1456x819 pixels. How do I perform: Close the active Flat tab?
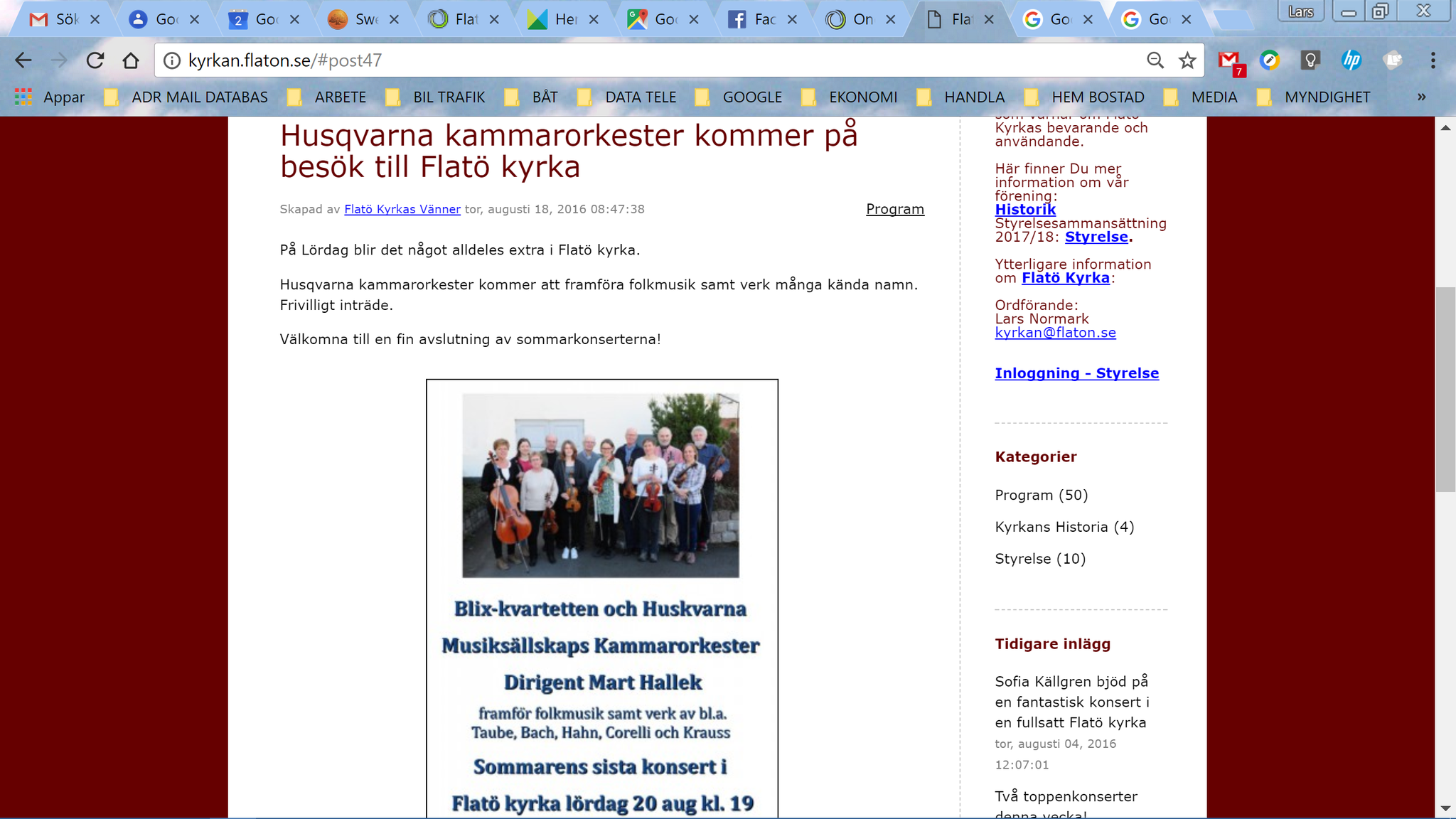(x=989, y=20)
